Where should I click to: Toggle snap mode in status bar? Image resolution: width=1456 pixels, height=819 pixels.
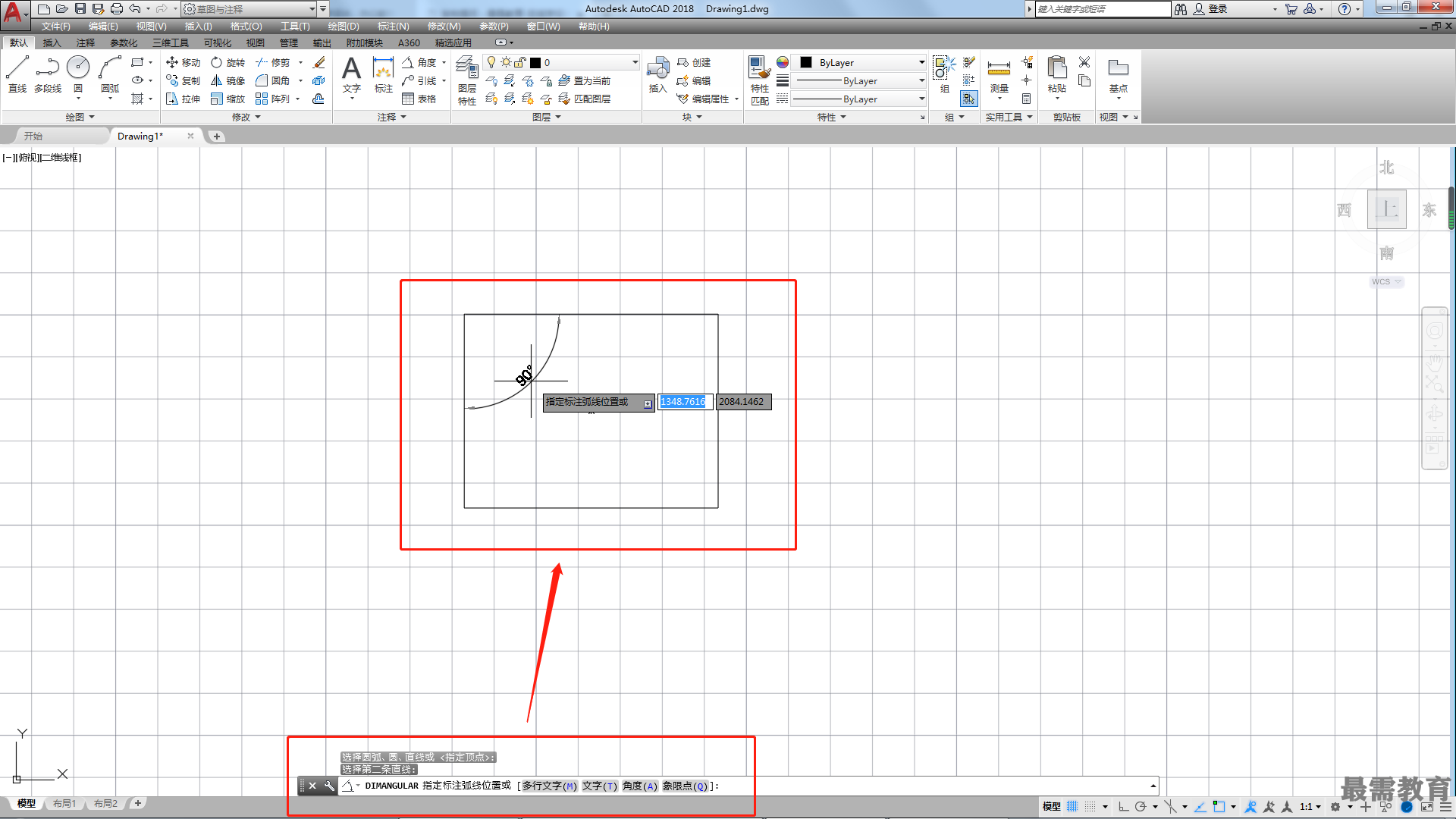1090,807
